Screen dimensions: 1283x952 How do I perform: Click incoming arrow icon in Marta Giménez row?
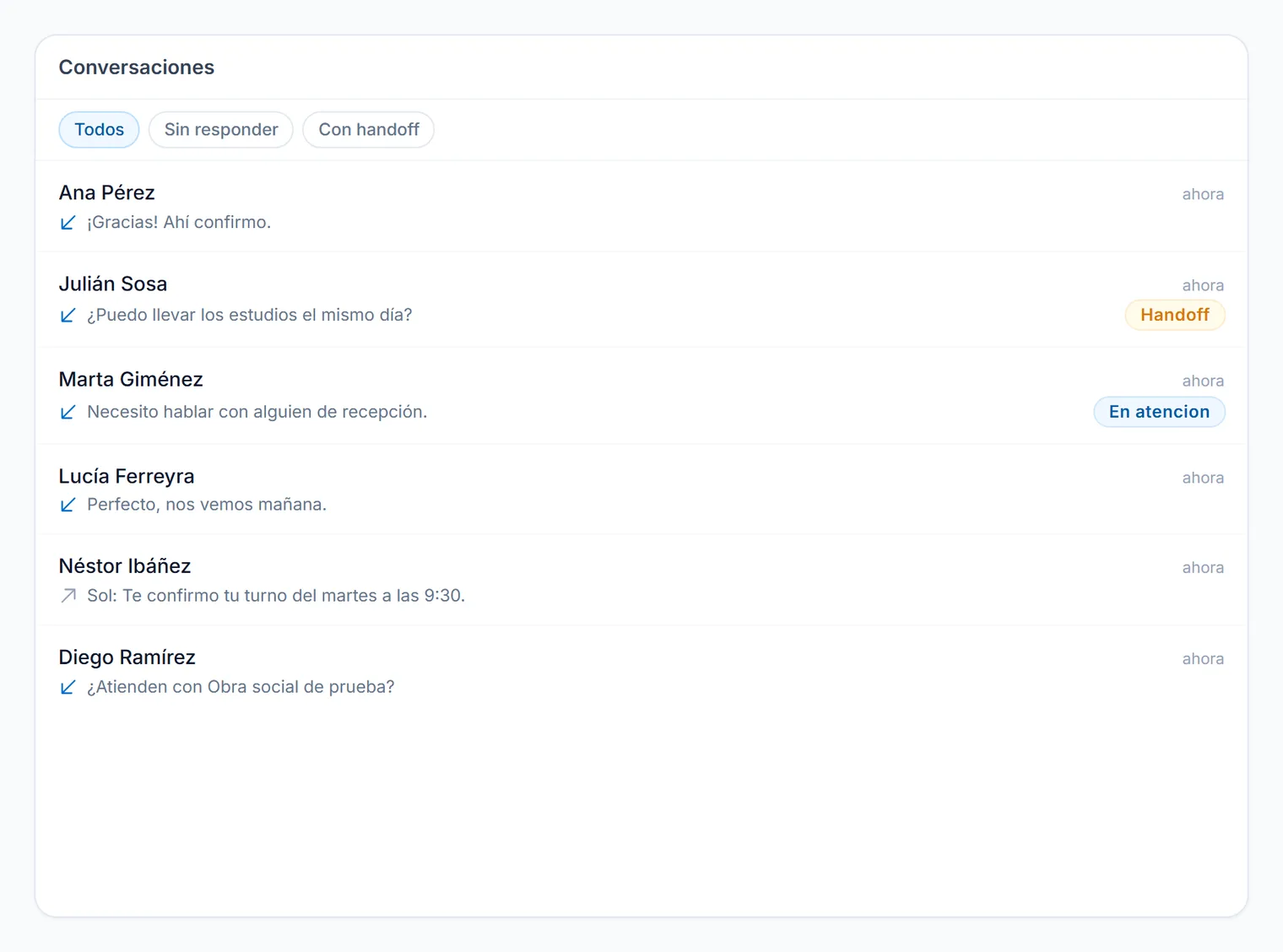[68, 412]
